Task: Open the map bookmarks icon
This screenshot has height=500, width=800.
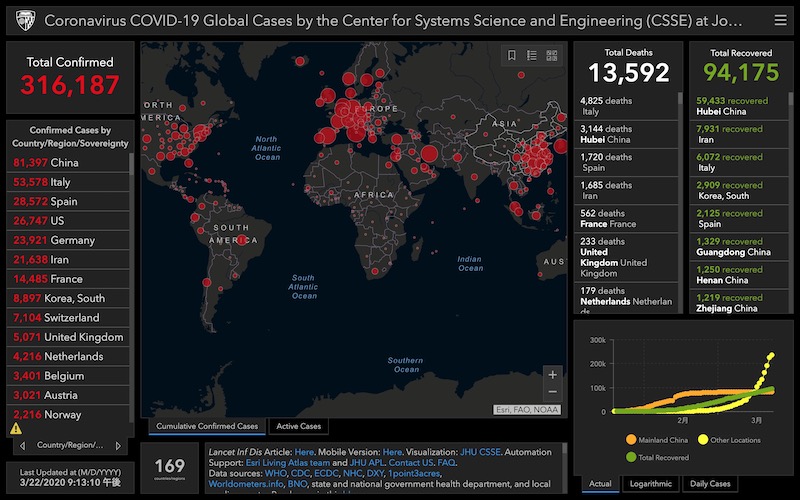Action: pos(512,56)
